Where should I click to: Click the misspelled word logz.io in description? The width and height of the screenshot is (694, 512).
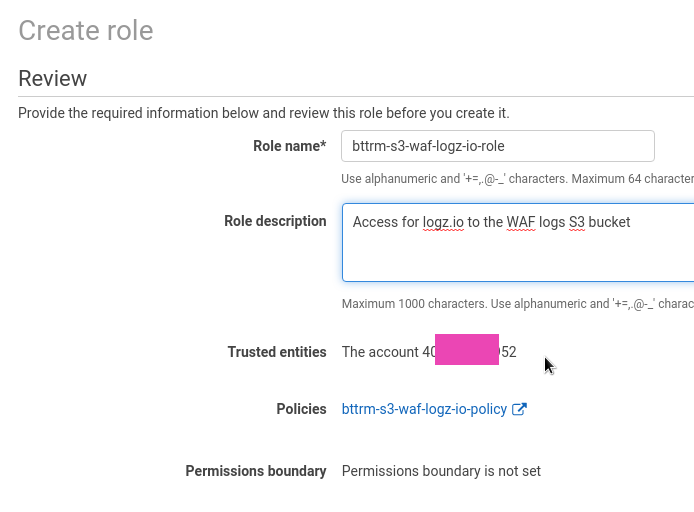pos(443,222)
